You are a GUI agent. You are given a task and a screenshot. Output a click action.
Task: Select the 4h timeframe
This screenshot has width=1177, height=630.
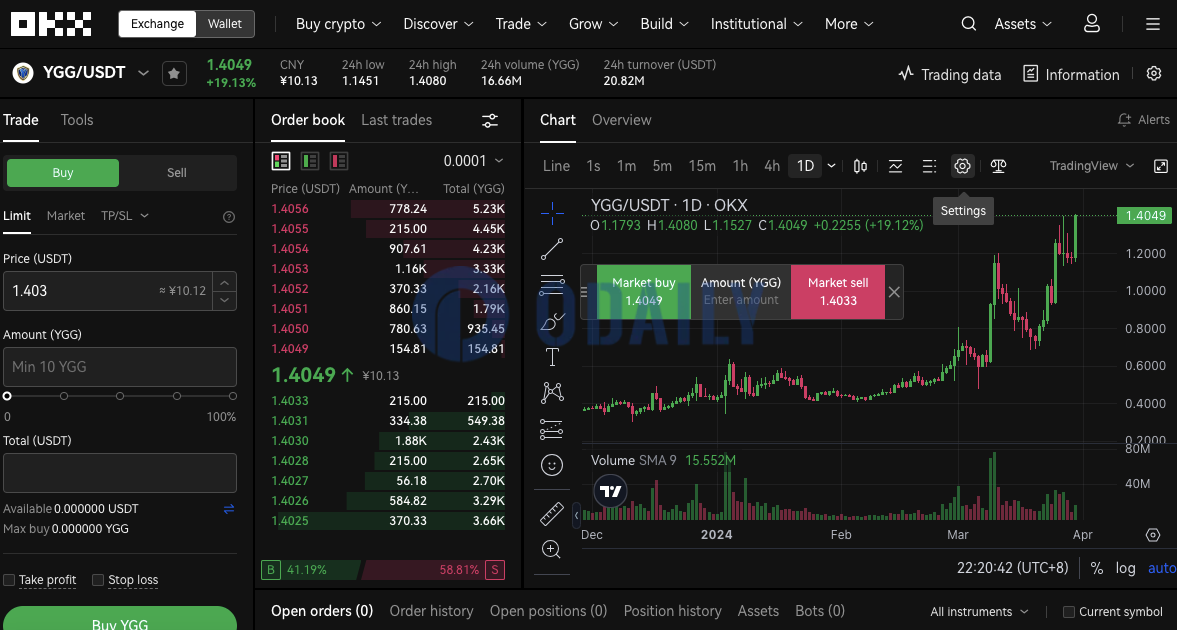[772, 166]
